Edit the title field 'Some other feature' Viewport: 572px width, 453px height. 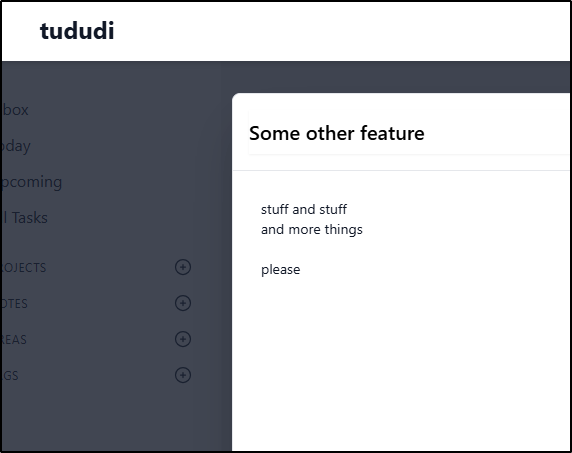click(409, 133)
